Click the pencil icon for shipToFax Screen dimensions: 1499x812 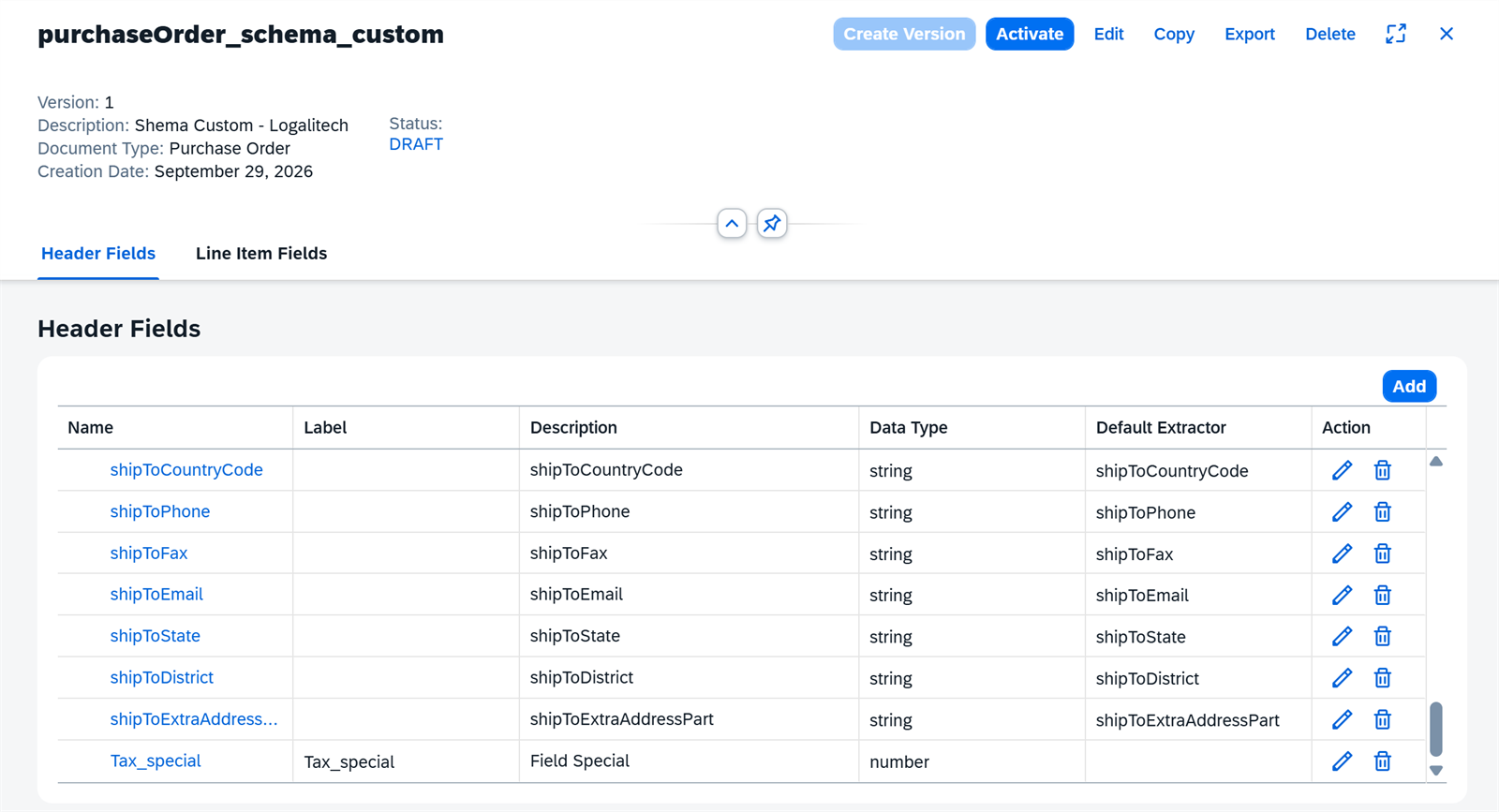click(x=1342, y=554)
